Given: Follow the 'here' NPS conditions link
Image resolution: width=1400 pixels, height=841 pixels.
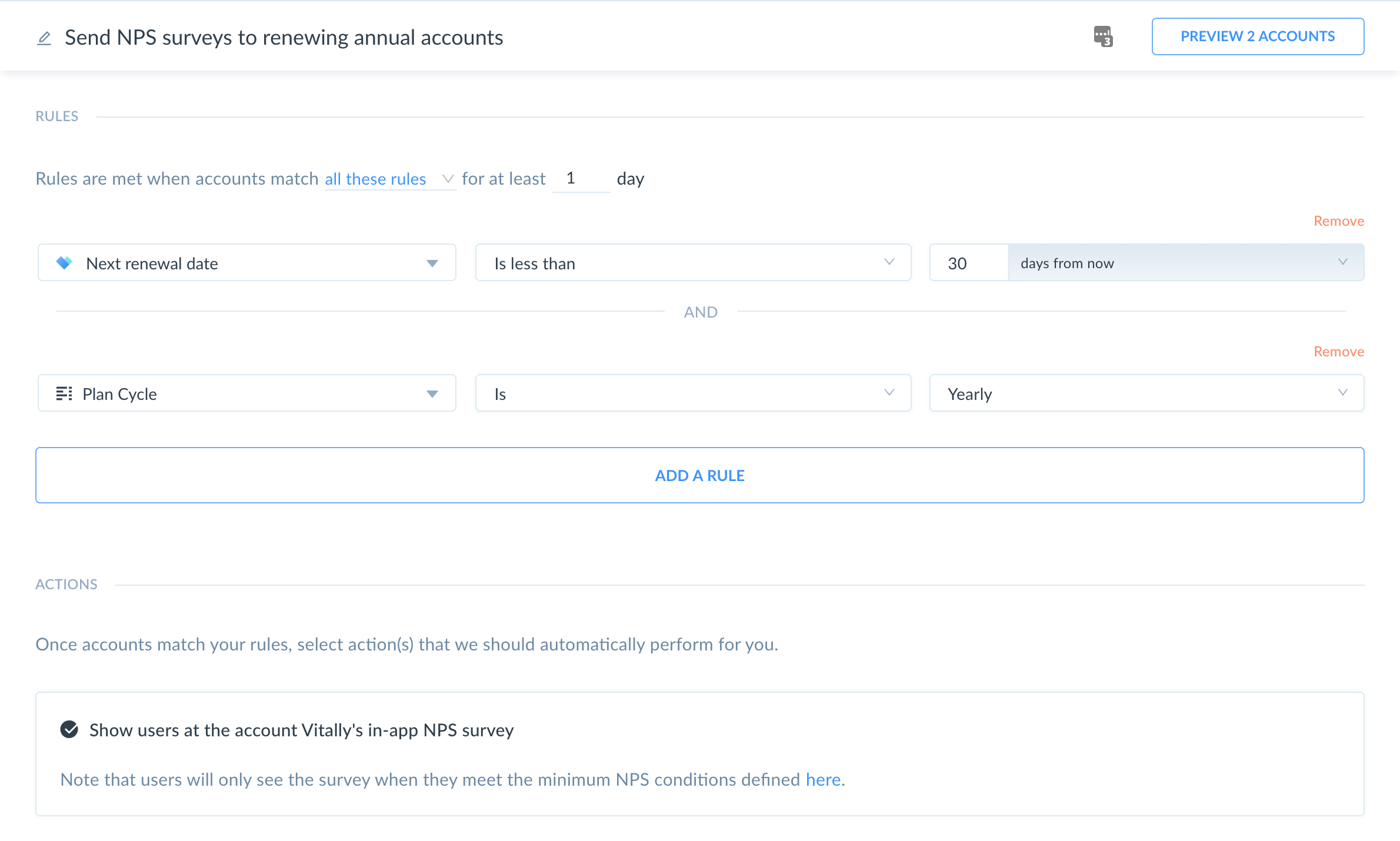Looking at the screenshot, I should (823, 779).
